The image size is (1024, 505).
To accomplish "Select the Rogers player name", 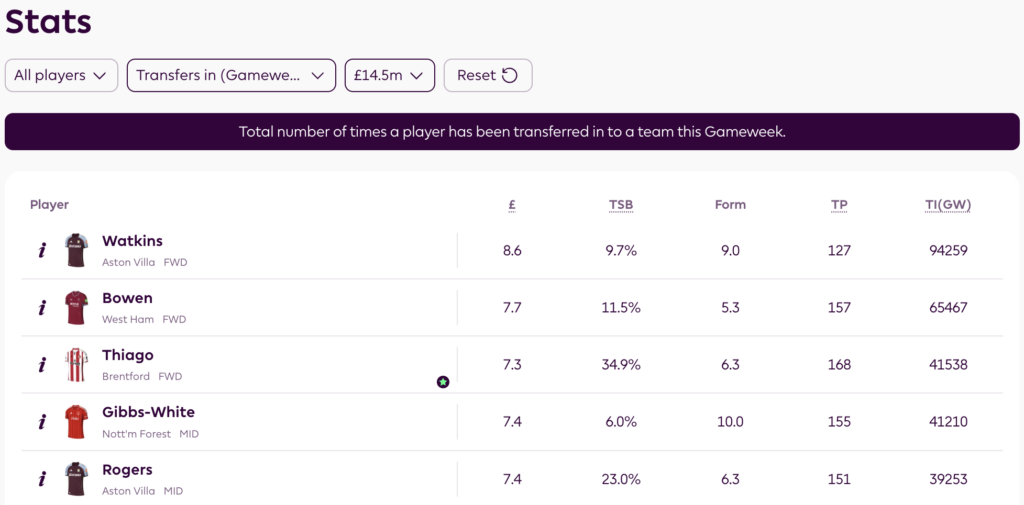I will [x=129, y=470].
